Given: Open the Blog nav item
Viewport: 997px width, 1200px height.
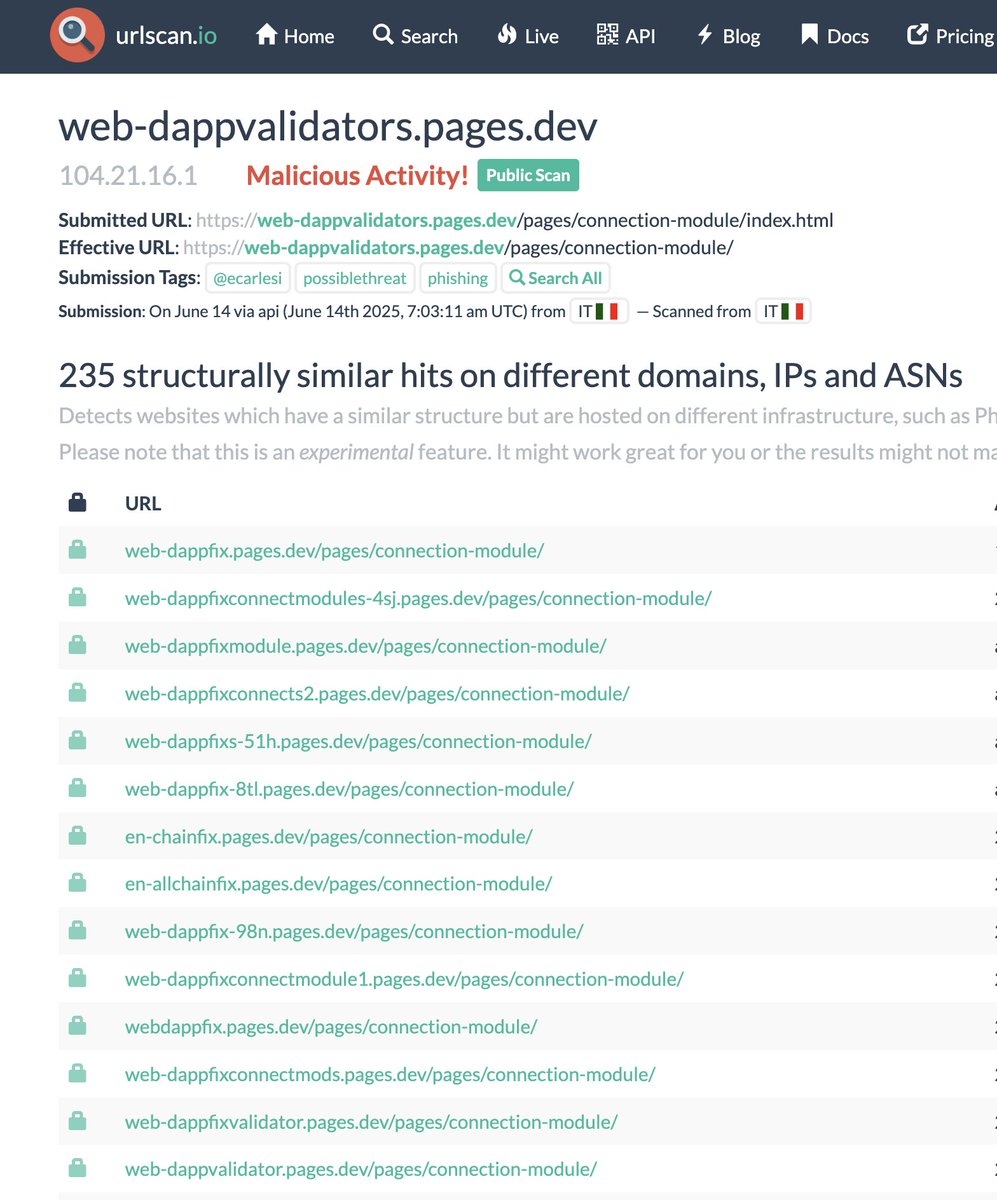Looking at the screenshot, I should coord(728,36).
